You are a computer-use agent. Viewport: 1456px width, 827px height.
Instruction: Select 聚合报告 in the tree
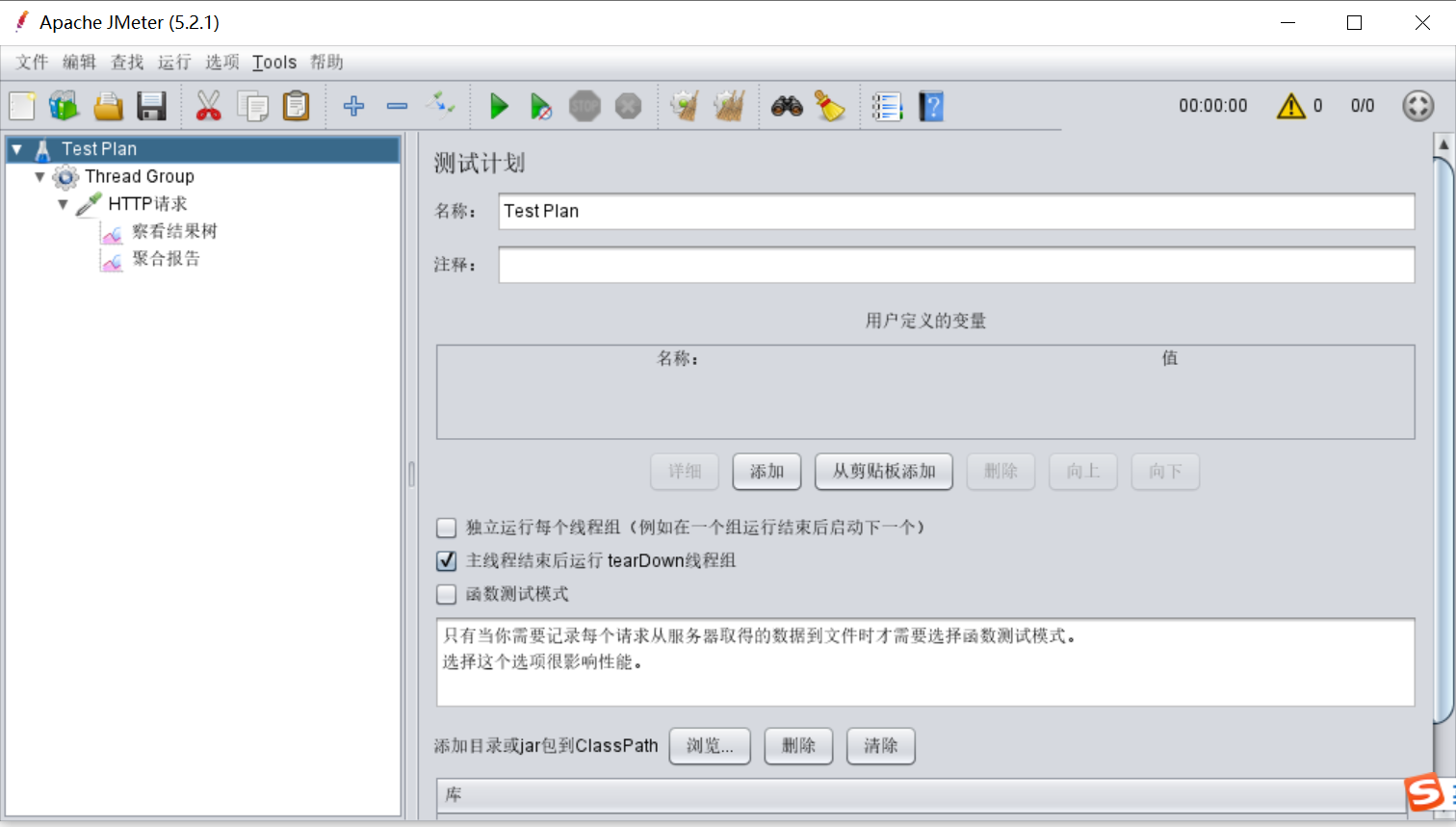(x=166, y=258)
